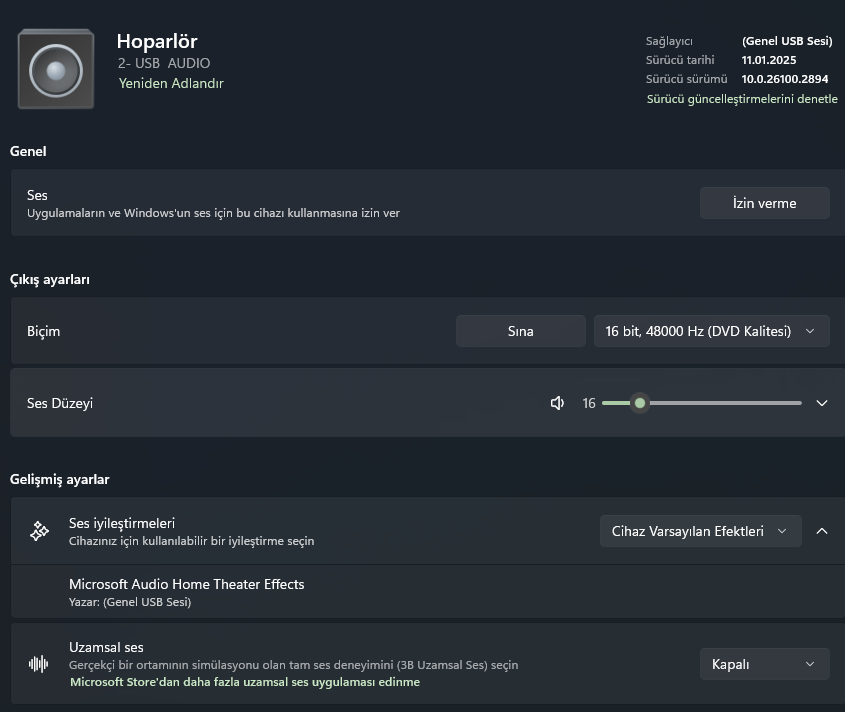Open the 16 bit, 48000 Hz format dropdown

click(711, 331)
